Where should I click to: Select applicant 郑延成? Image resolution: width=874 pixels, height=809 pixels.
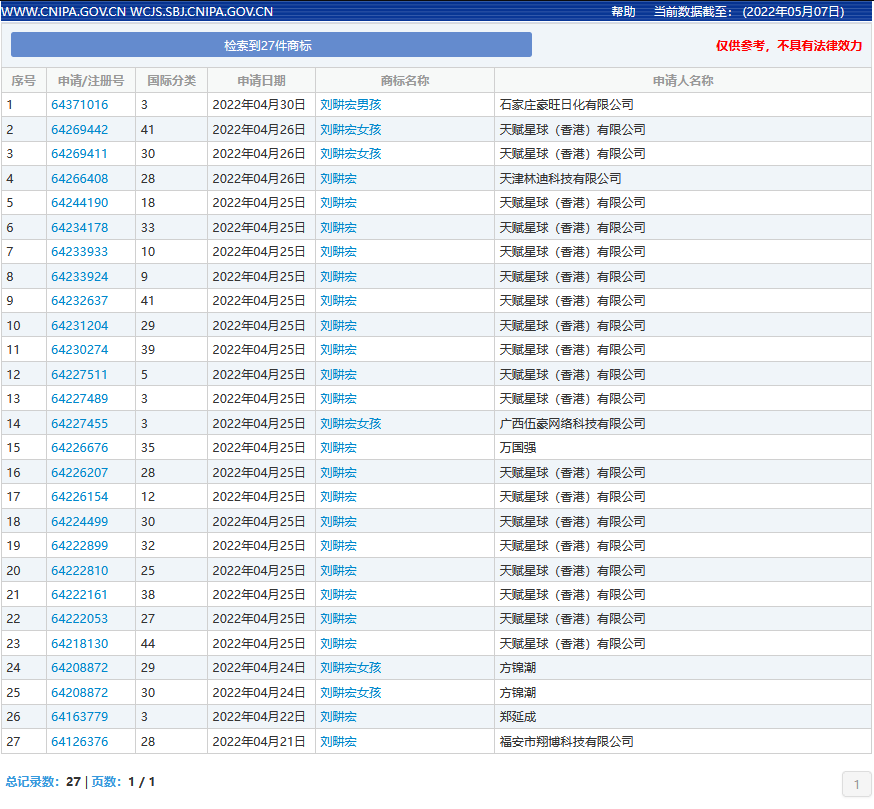pyautogui.click(x=518, y=717)
